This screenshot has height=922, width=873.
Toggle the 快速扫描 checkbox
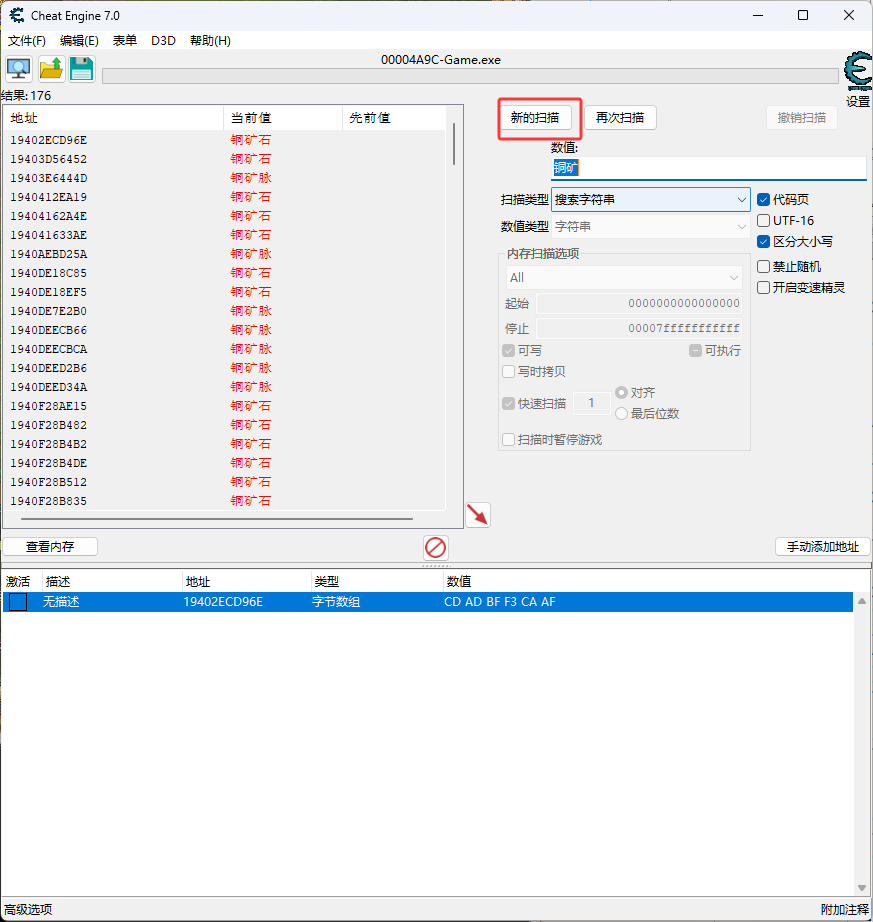(509, 403)
